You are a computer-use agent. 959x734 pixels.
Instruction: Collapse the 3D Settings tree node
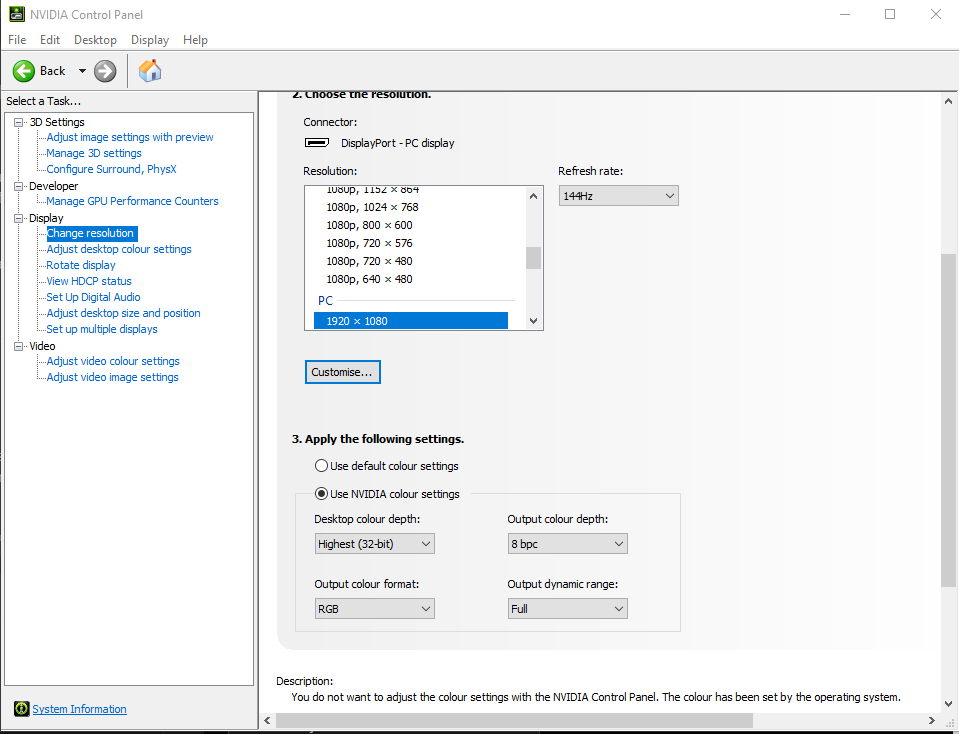point(19,122)
